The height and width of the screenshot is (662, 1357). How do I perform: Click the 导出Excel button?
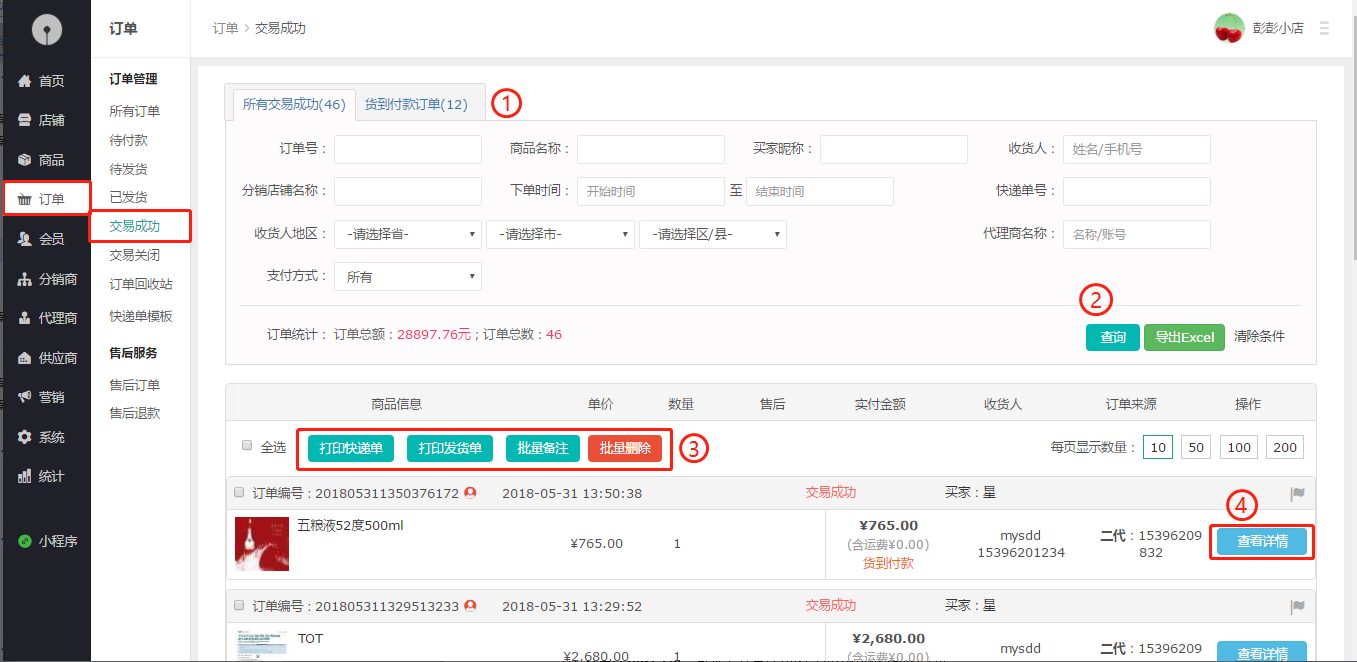1184,337
